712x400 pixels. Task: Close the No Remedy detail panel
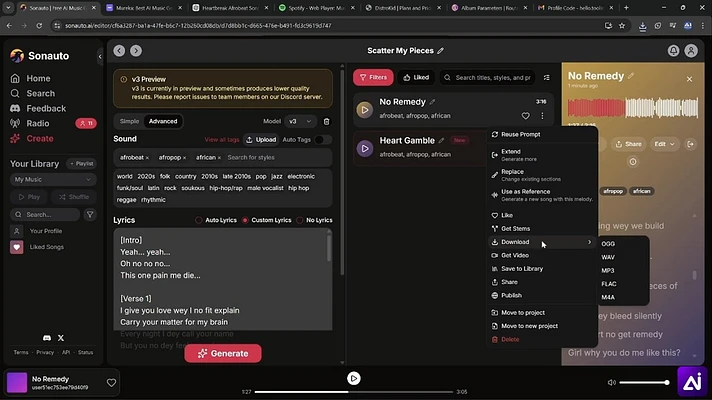coord(689,79)
